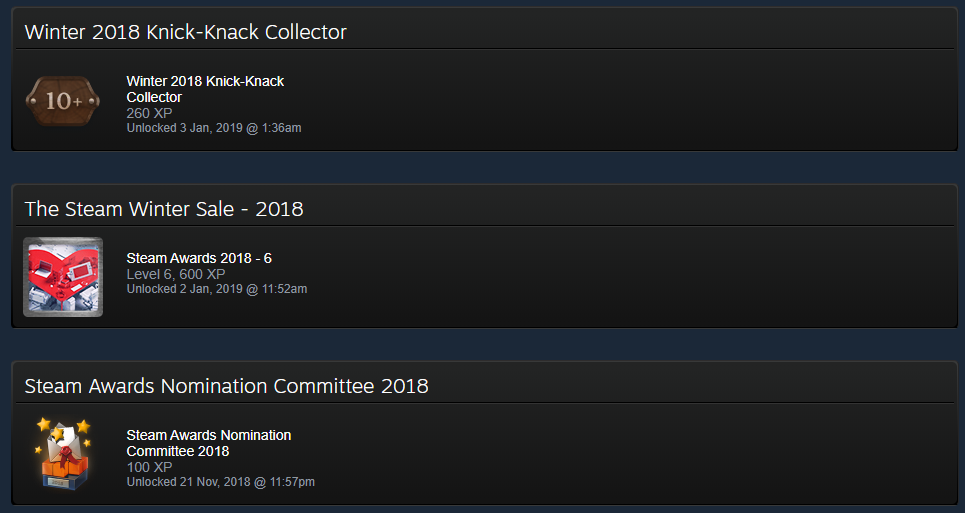The image size is (965, 513).
Task: Click the 10+ number on wooden plaque
Action: (63, 101)
